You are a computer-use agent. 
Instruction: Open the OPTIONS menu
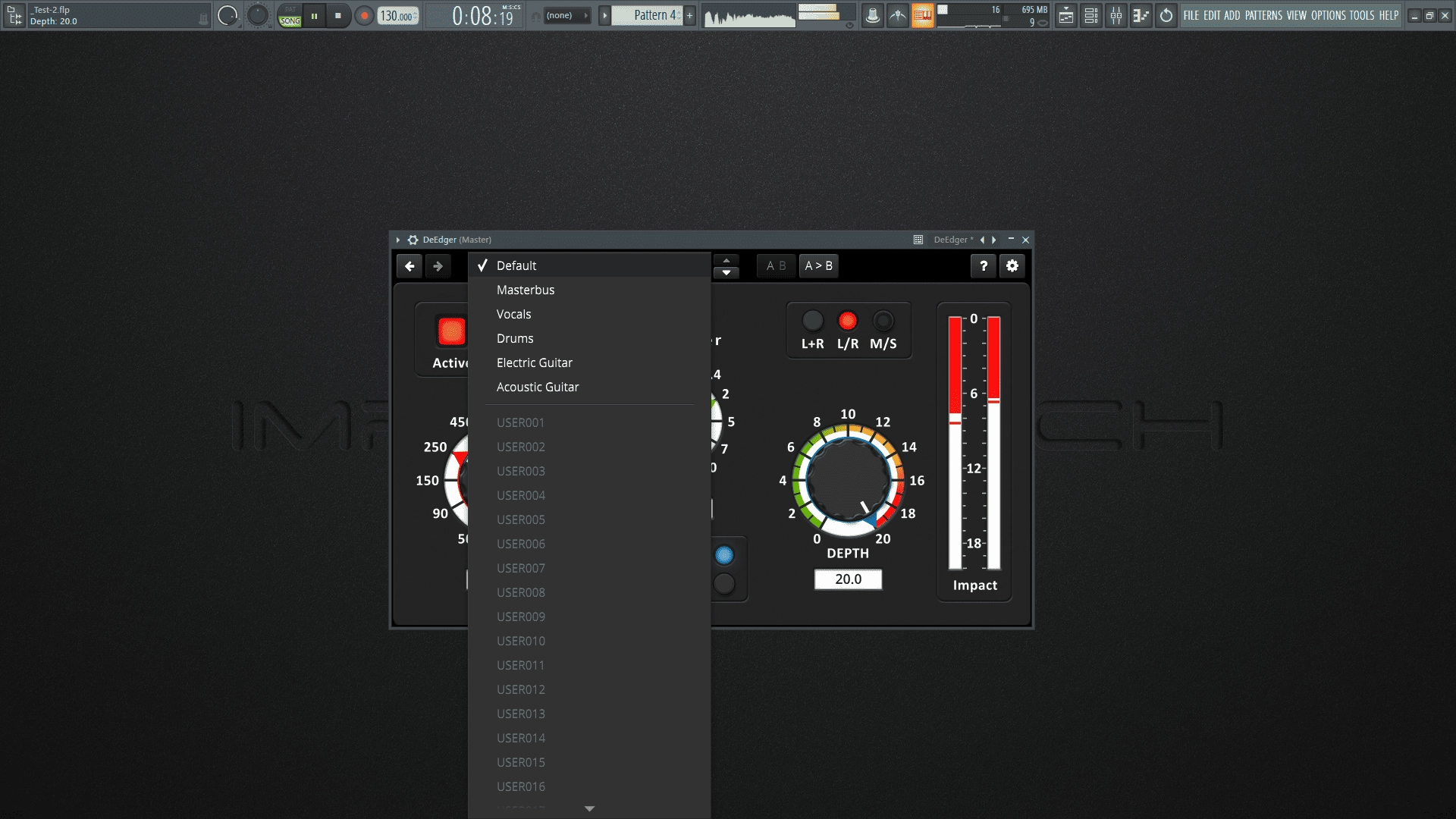pos(1329,15)
